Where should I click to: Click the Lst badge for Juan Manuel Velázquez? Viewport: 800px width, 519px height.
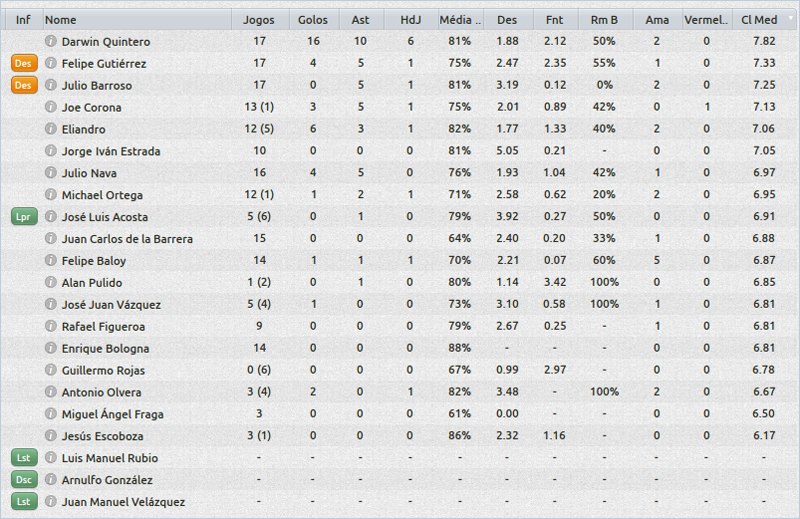(x=23, y=502)
